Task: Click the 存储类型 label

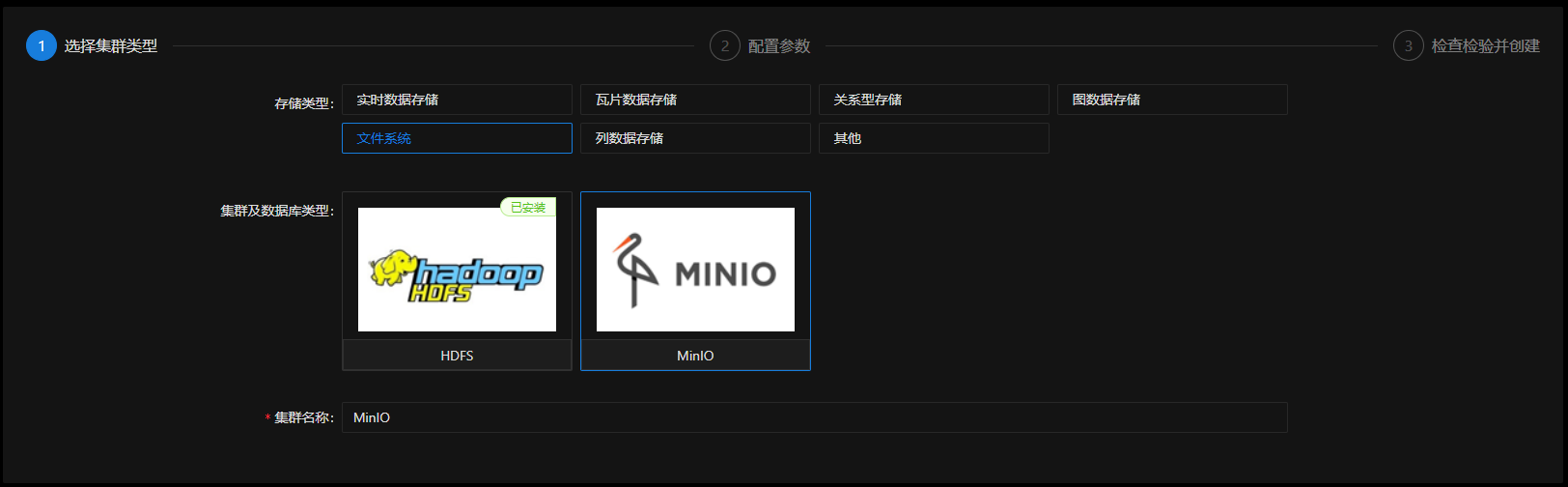Action: click(x=304, y=103)
